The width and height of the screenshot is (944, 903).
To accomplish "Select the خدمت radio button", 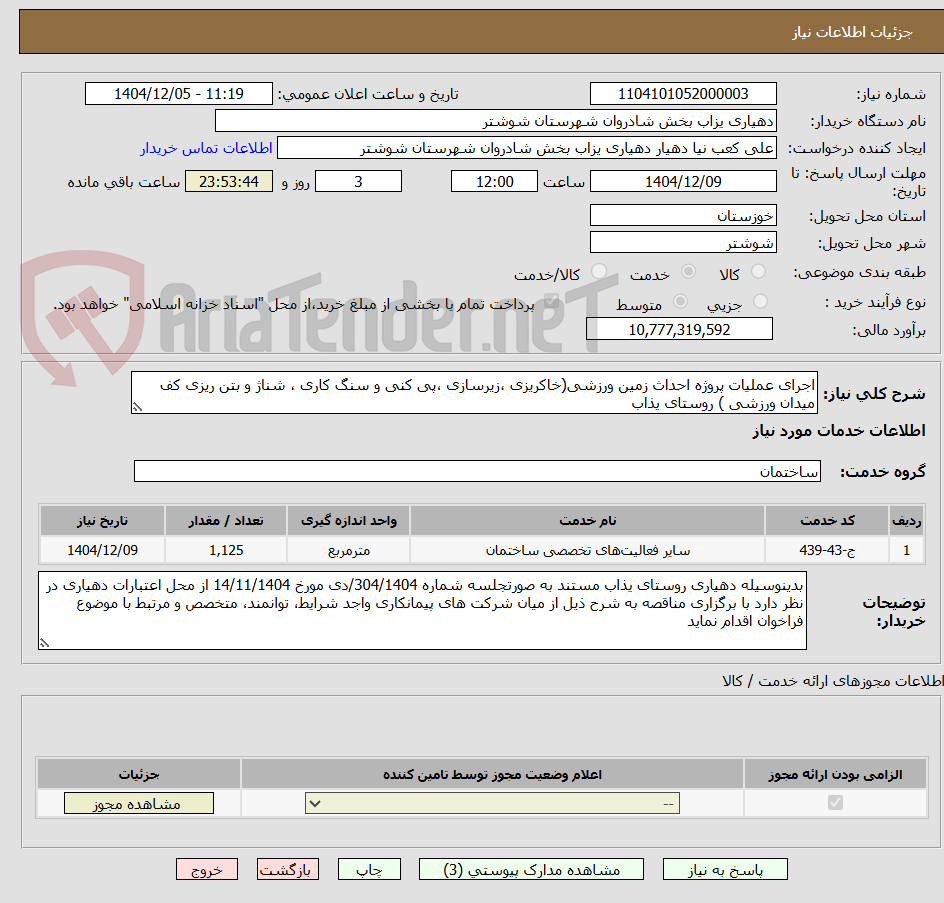I will tap(688, 272).
